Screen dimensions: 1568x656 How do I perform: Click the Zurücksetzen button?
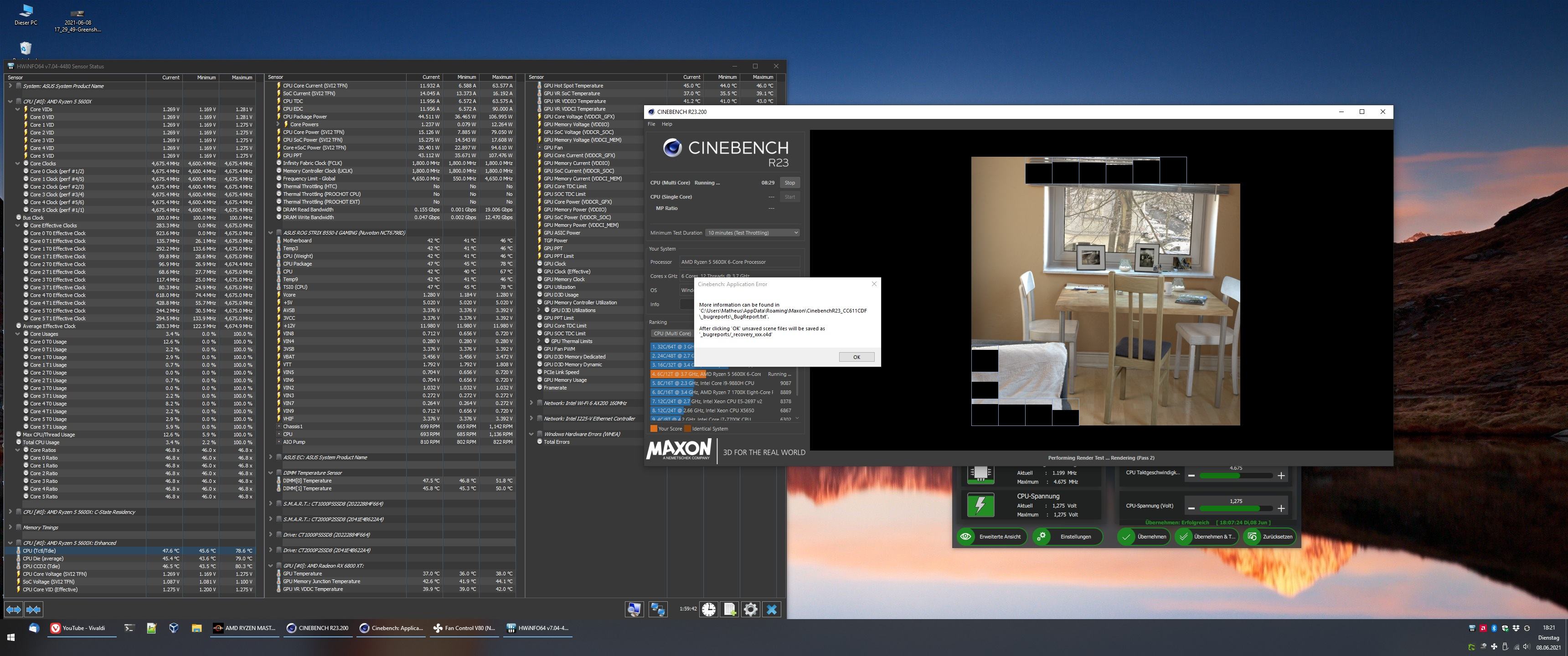(x=1270, y=537)
